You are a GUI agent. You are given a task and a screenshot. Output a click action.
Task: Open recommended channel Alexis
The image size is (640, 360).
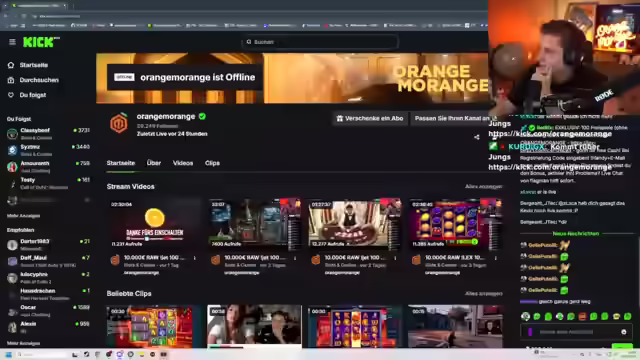[48, 327]
